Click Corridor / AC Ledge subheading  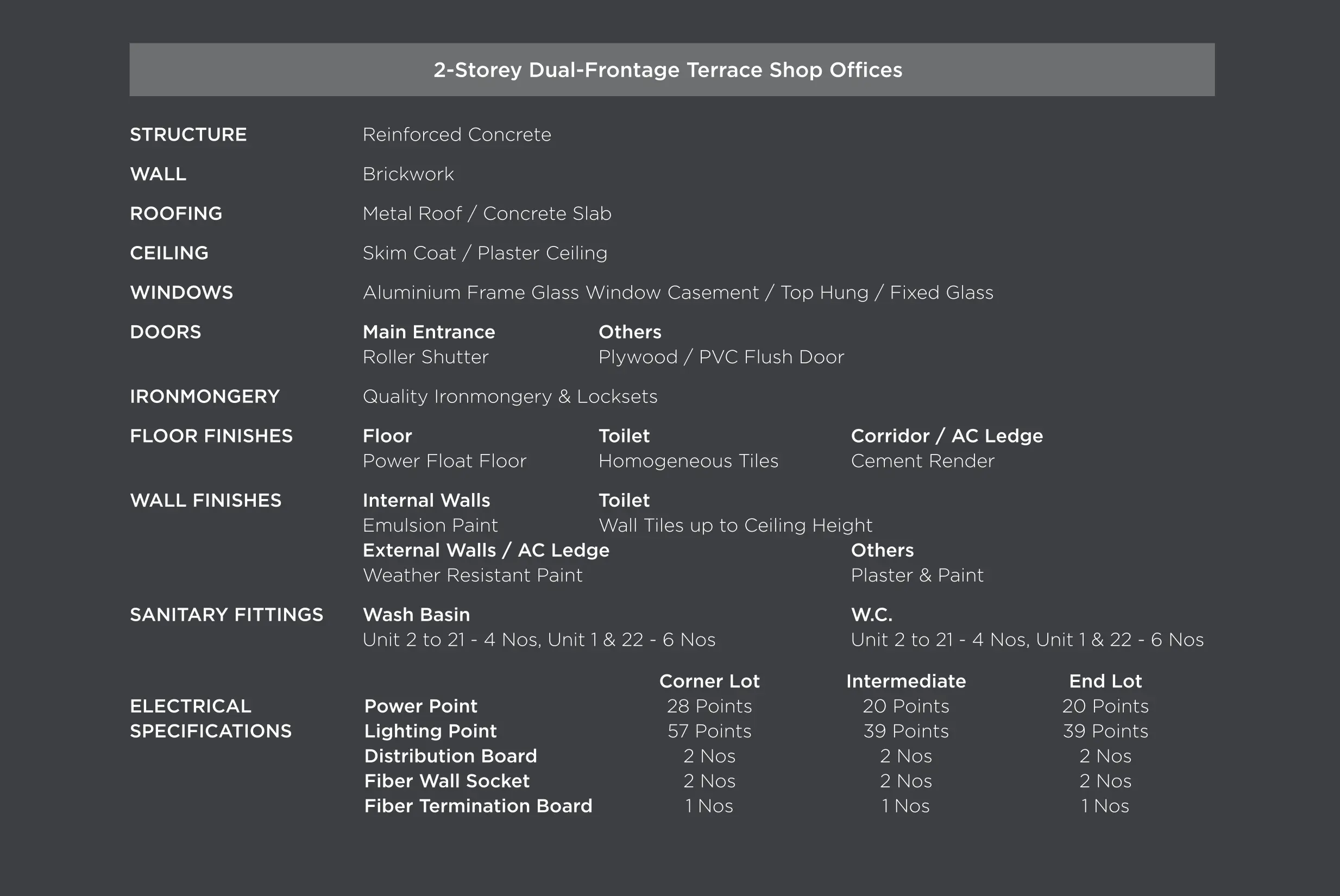click(x=946, y=436)
